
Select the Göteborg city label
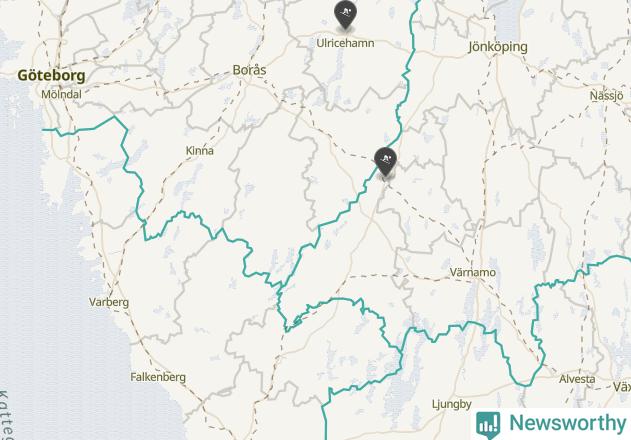52,76
